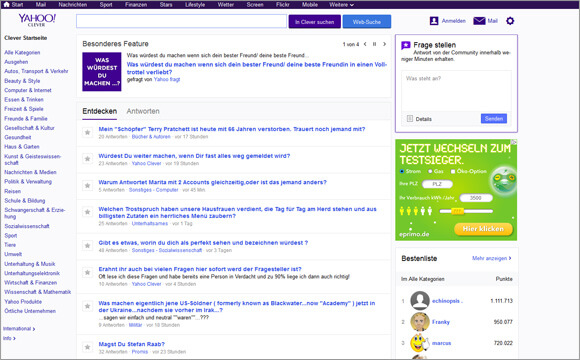Click the Start home icon
This screenshot has width=580, height=360.
tap(6, 4)
